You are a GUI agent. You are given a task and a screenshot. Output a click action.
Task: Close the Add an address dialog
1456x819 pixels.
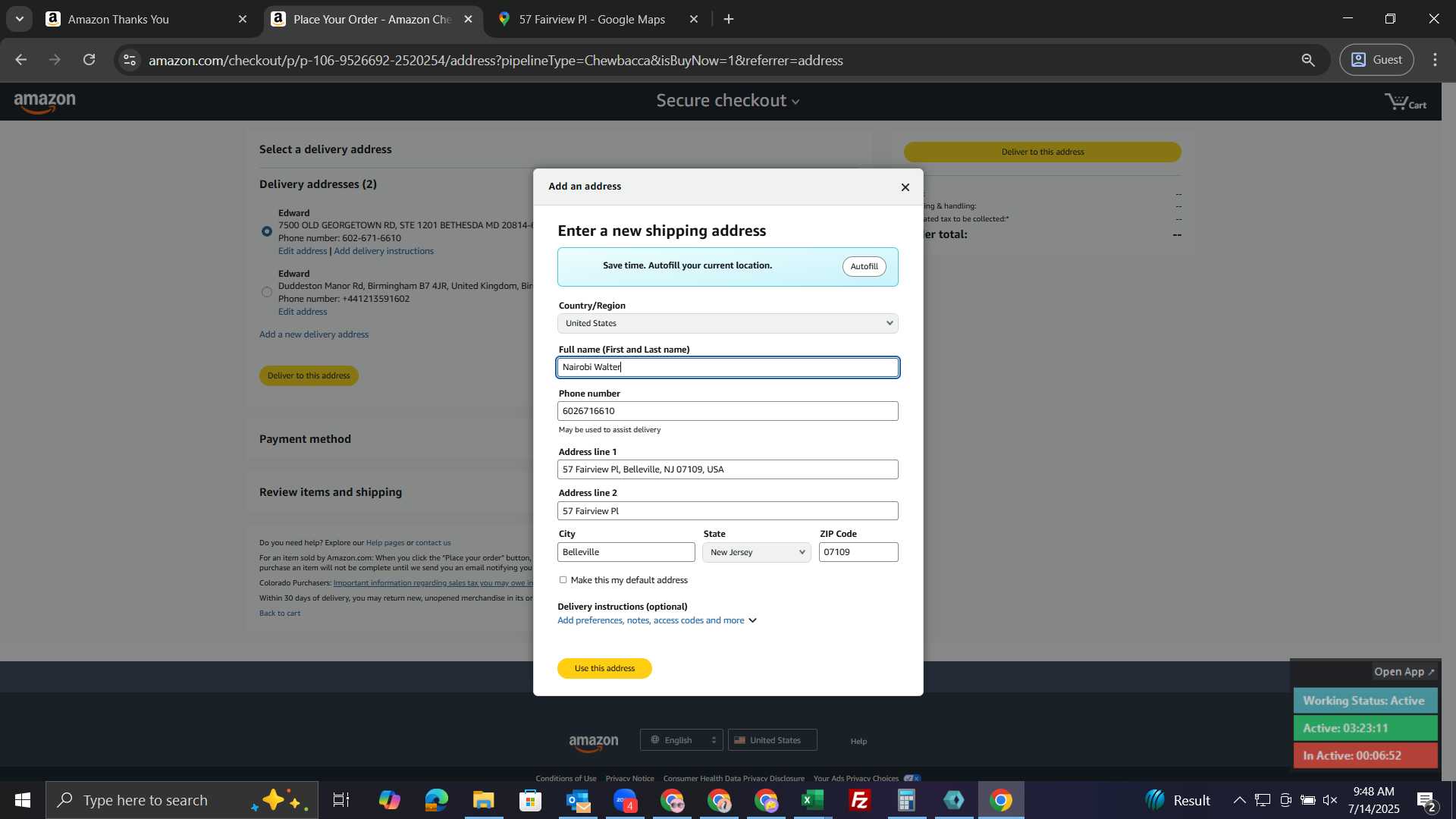(x=905, y=187)
